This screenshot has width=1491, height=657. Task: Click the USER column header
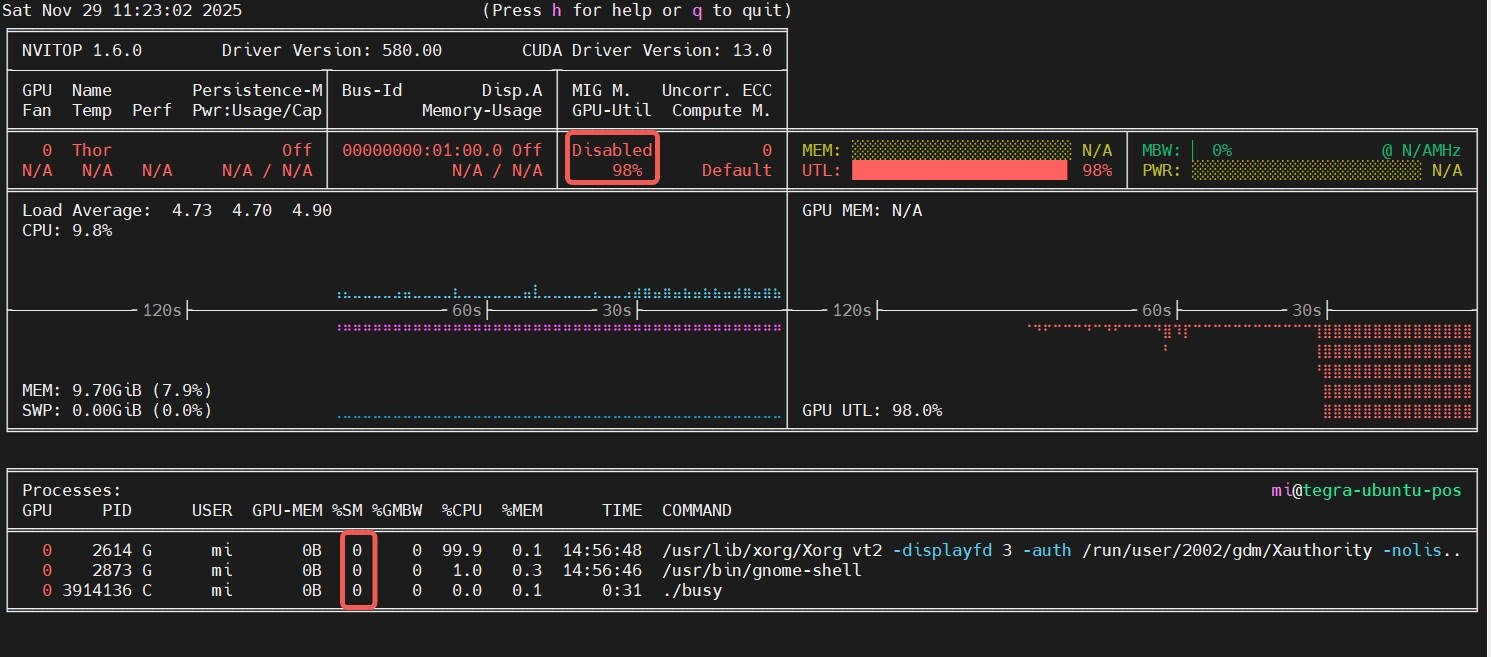click(x=212, y=510)
